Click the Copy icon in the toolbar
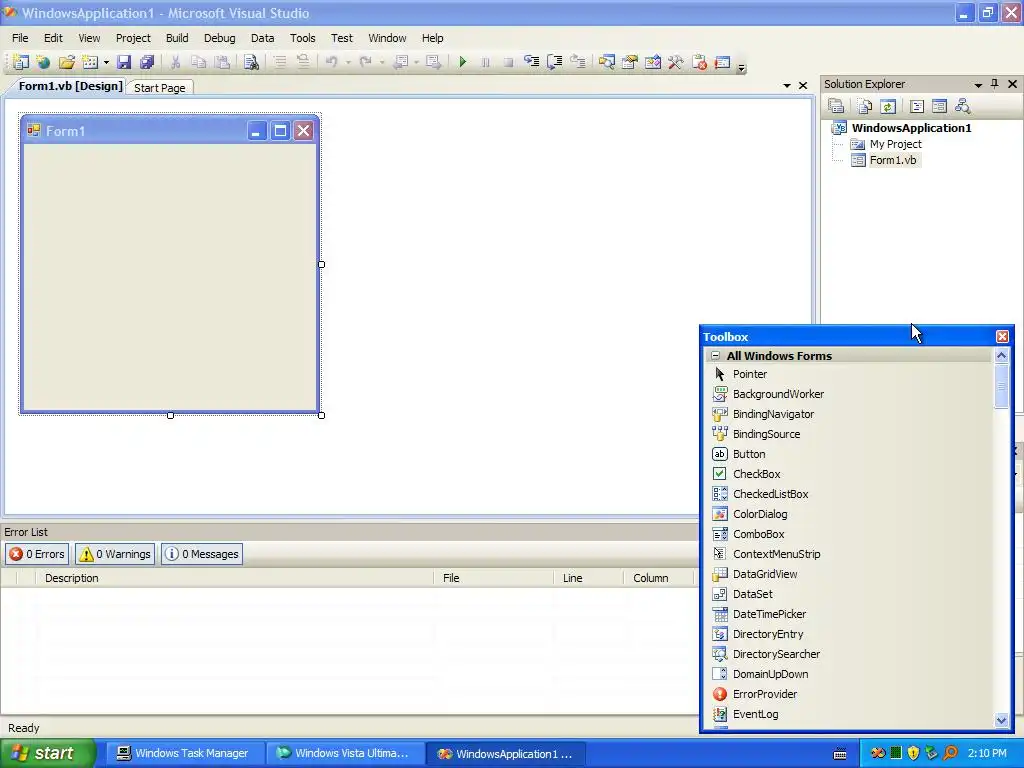The height and width of the screenshot is (768, 1024). [199, 62]
